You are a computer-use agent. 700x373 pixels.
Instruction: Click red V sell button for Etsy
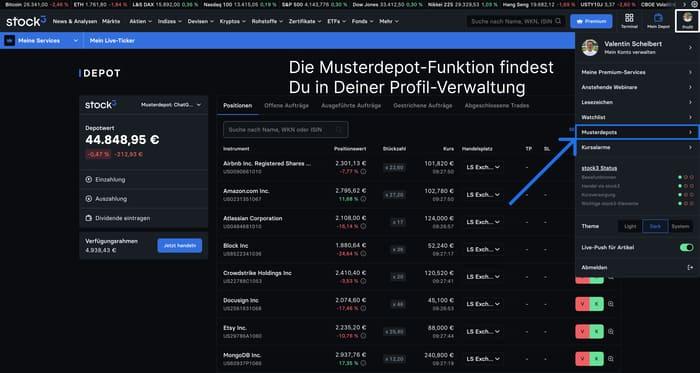tap(583, 332)
